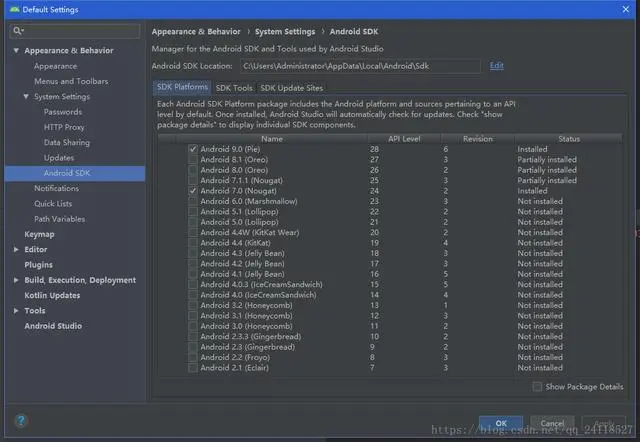Select the Android 4.4W (KitKat Wear) row
Screen dimensions: 640x442
pyautogui.click(x=390, y=233)
